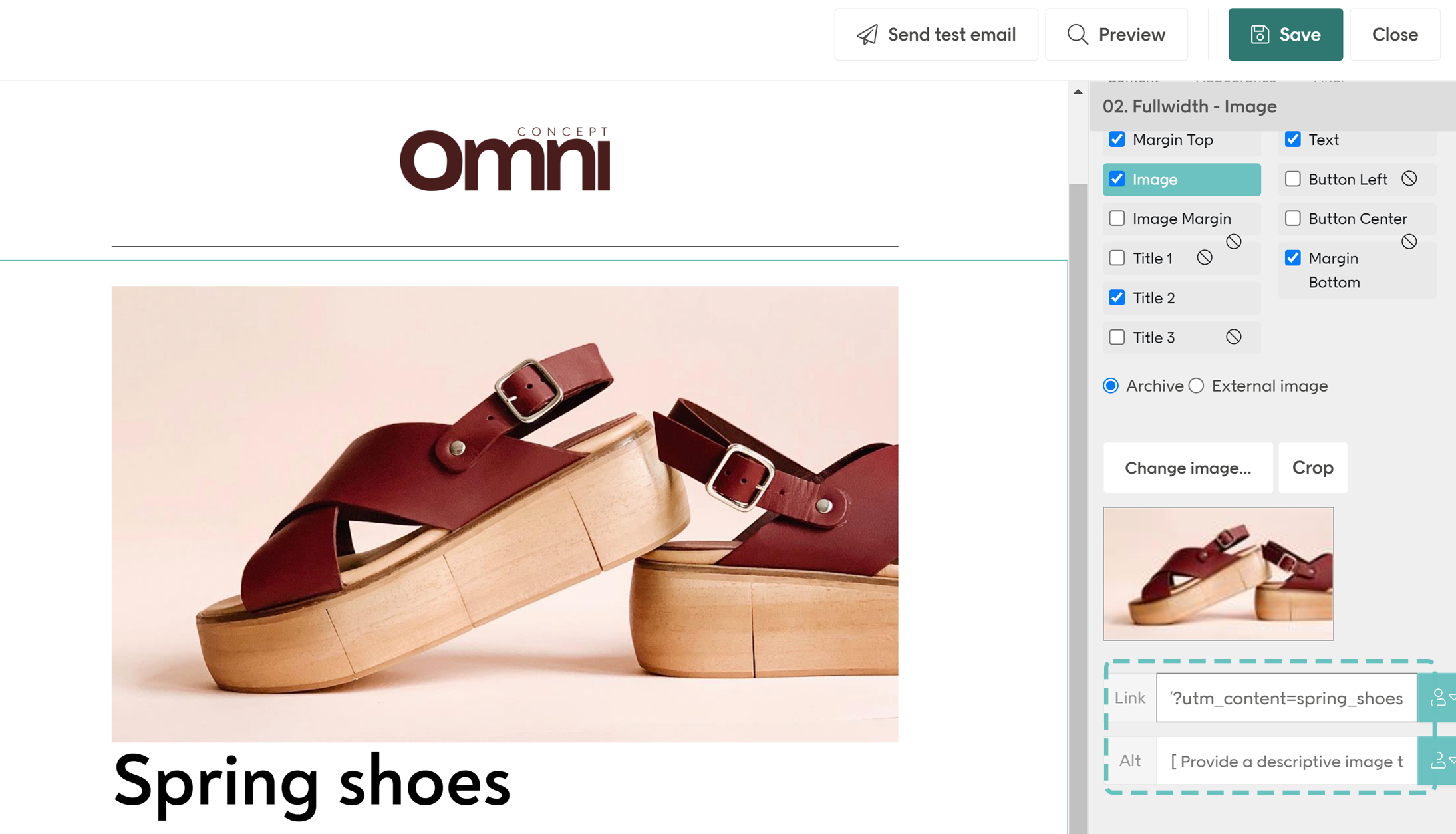
Task: Click the disabled icon next to Title 1
Action: (1204, 257)
